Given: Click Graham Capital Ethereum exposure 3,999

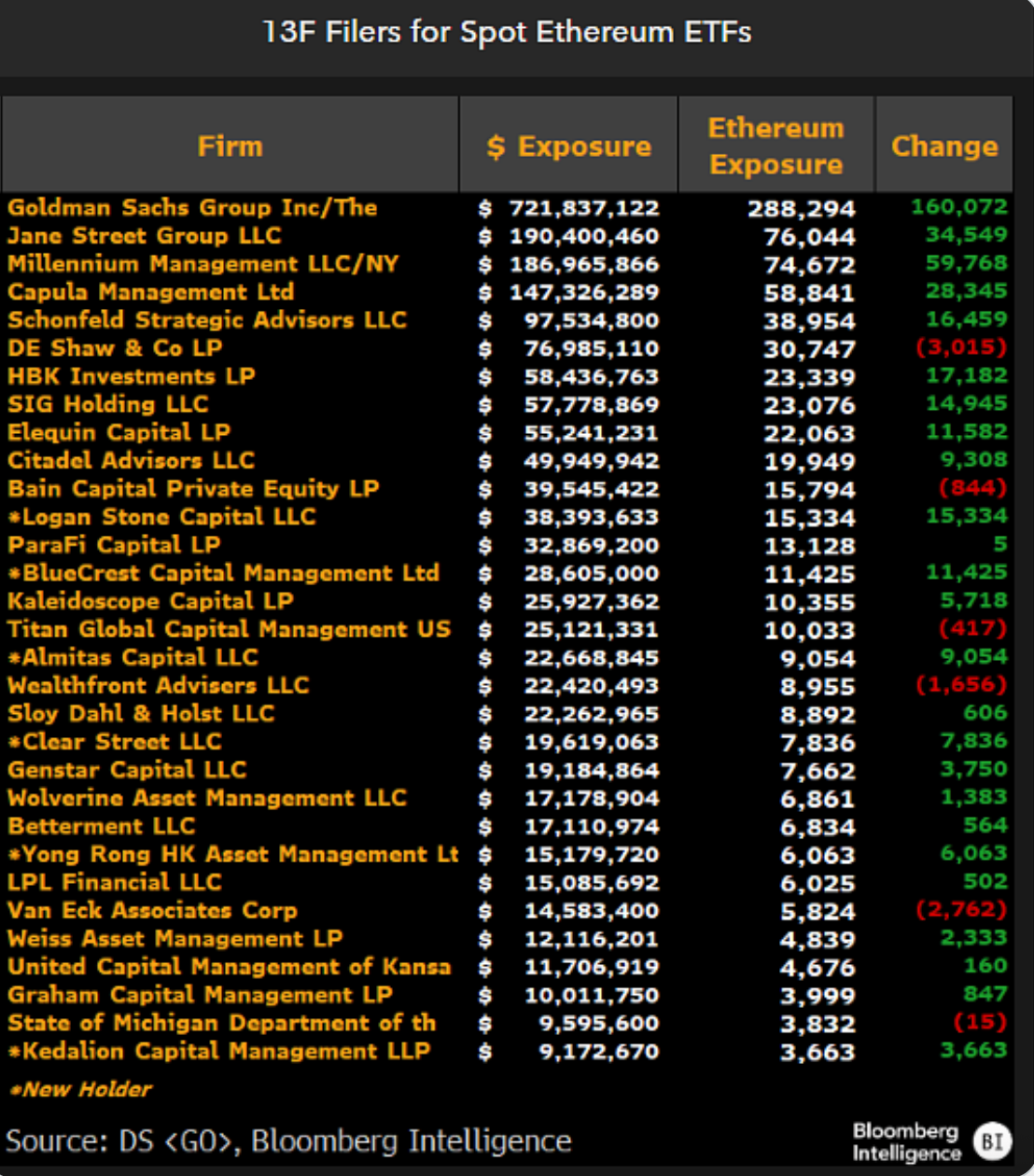Looking at the screenshot, I should [818, 996].
